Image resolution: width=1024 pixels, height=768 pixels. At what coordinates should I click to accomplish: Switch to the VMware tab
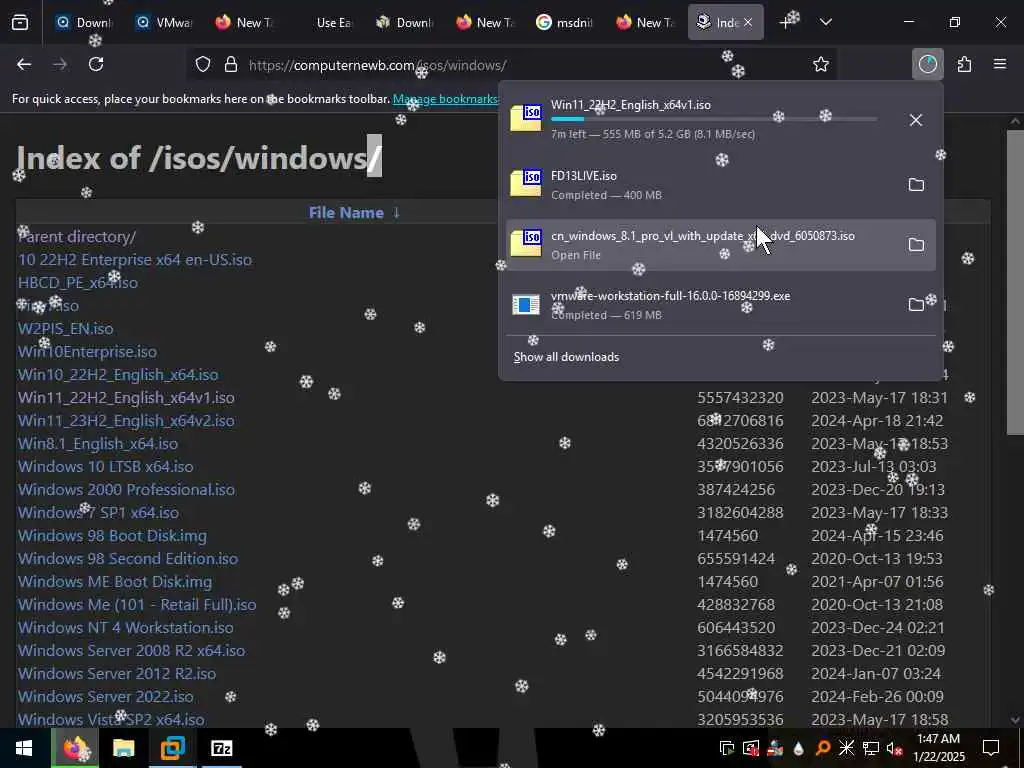click(x=164, y=22)
